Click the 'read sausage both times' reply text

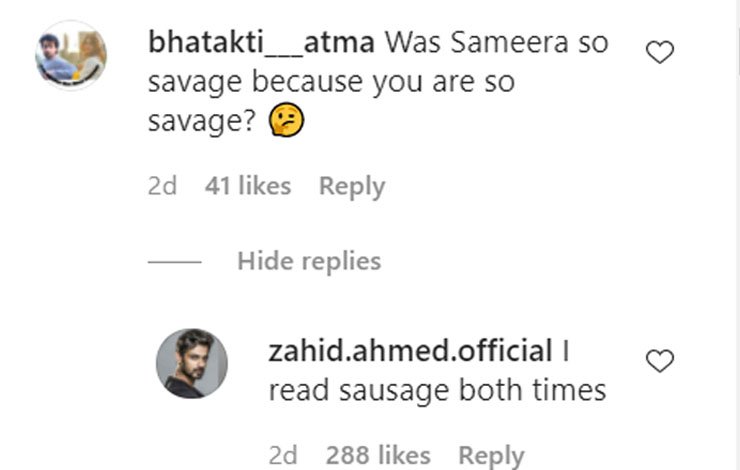[x=437, y=390]
